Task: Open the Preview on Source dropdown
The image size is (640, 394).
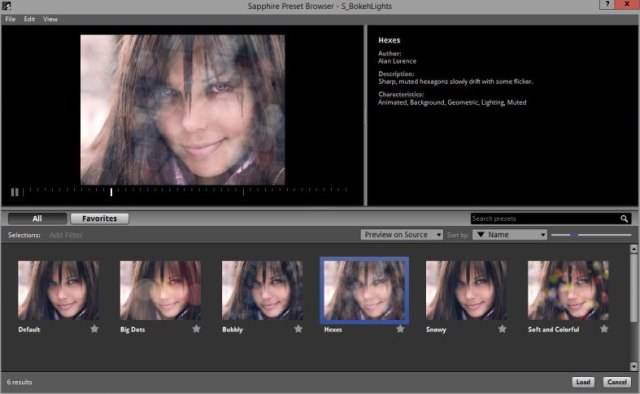Action: tap(402, 235)
